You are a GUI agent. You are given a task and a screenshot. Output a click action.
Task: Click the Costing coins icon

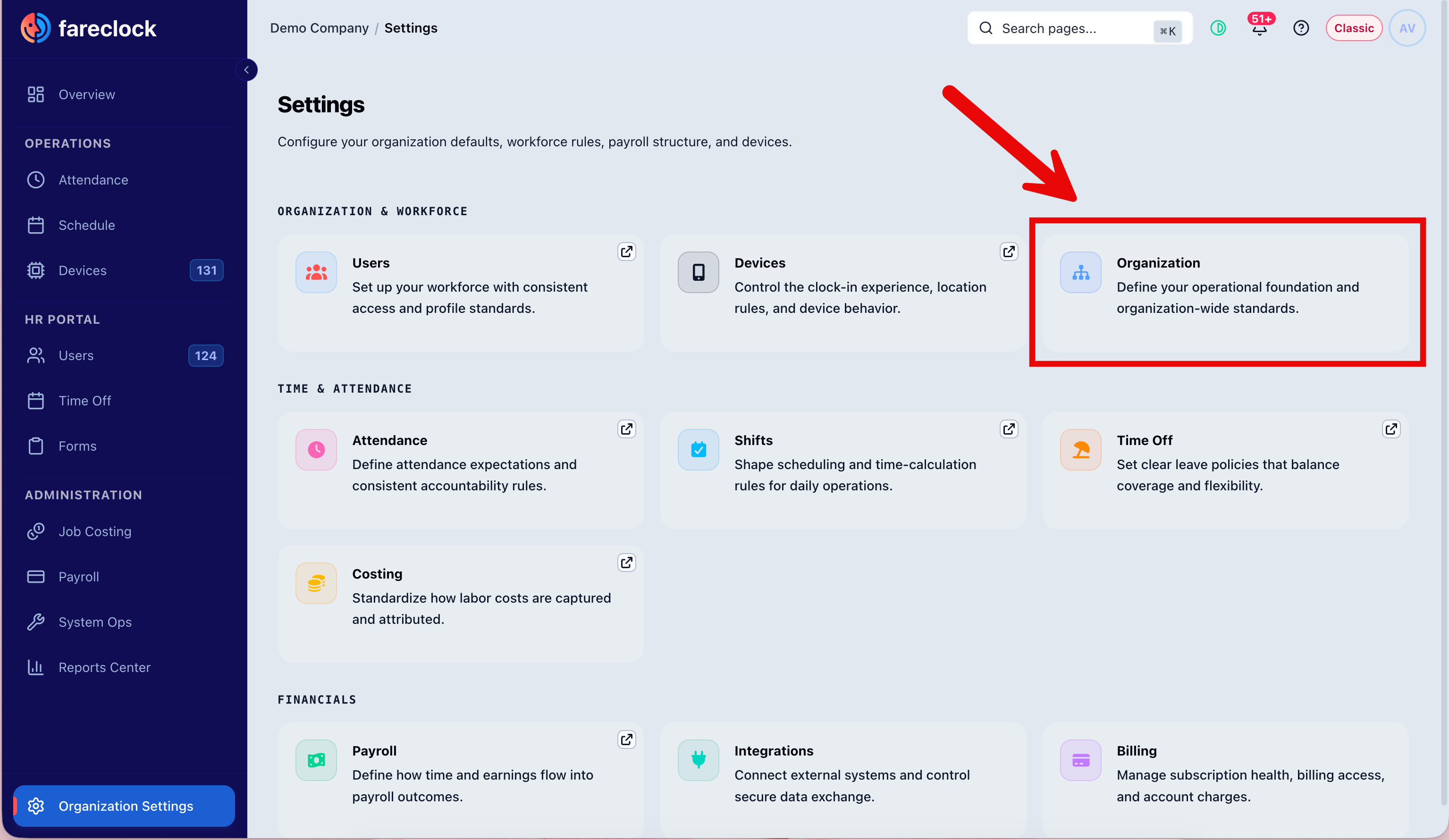click(316, 583)
